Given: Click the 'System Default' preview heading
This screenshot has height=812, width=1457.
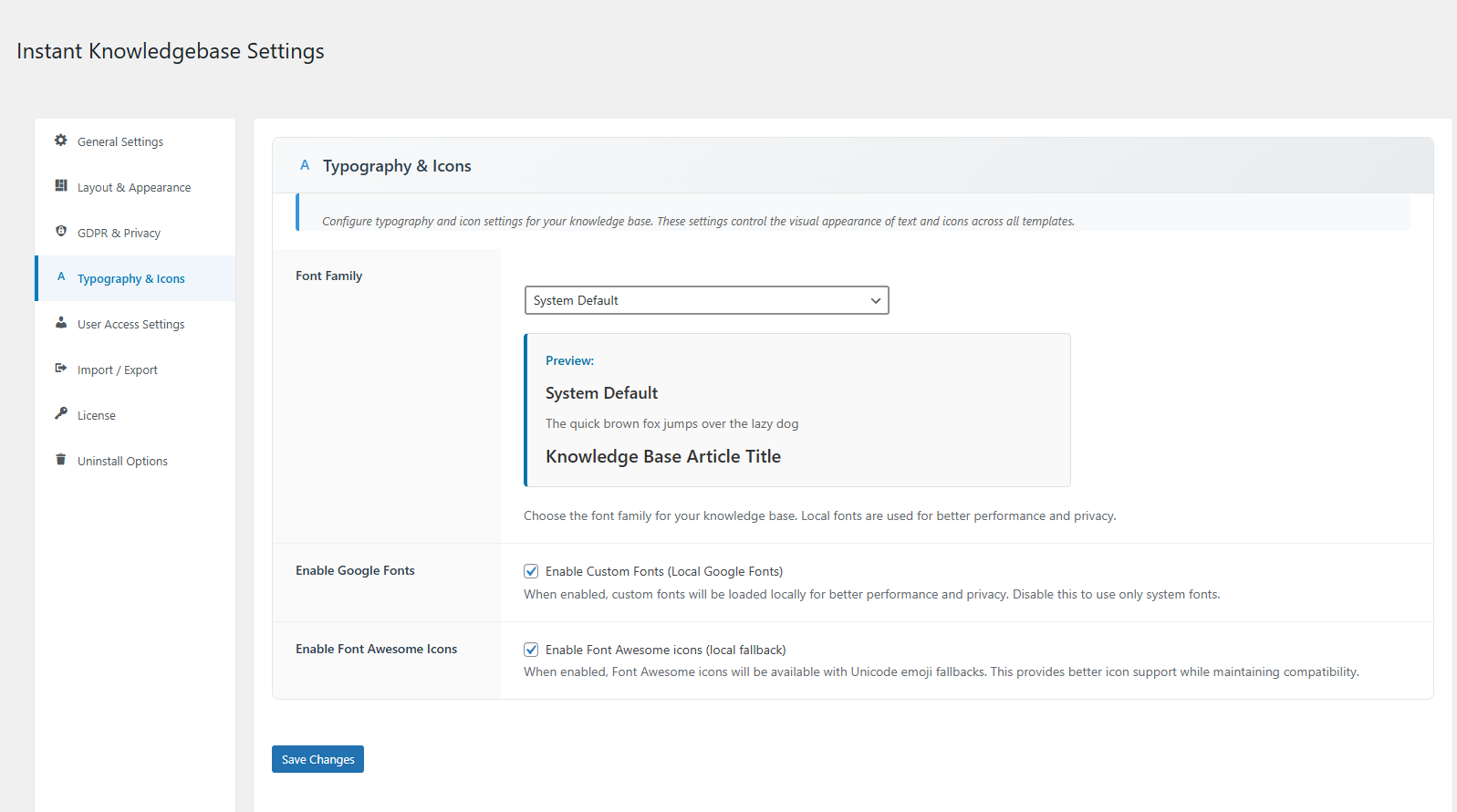Looking at the screenshot, I should 601,393.
